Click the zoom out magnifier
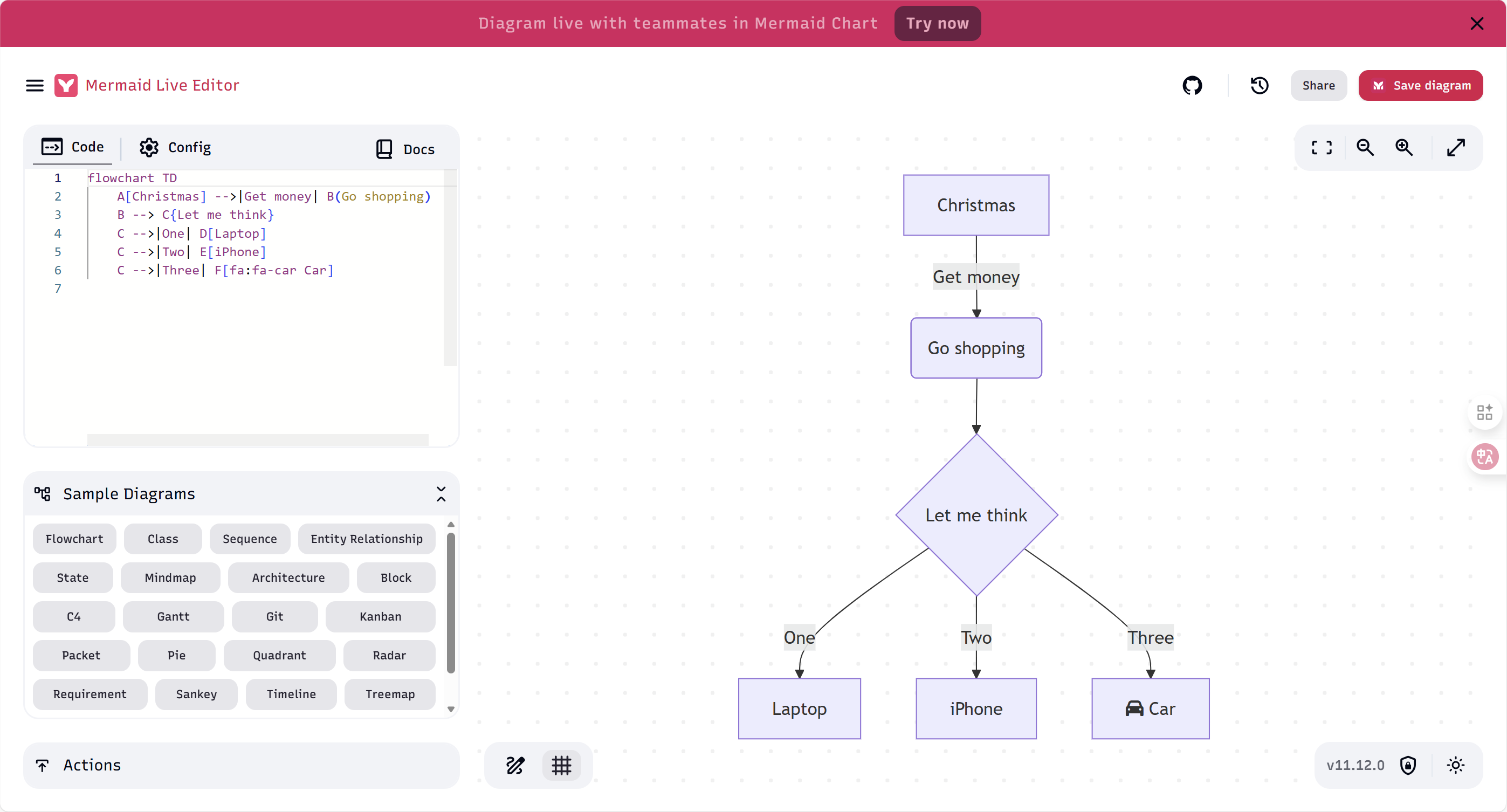The image size is (1507, 812). coord(1365,147)
